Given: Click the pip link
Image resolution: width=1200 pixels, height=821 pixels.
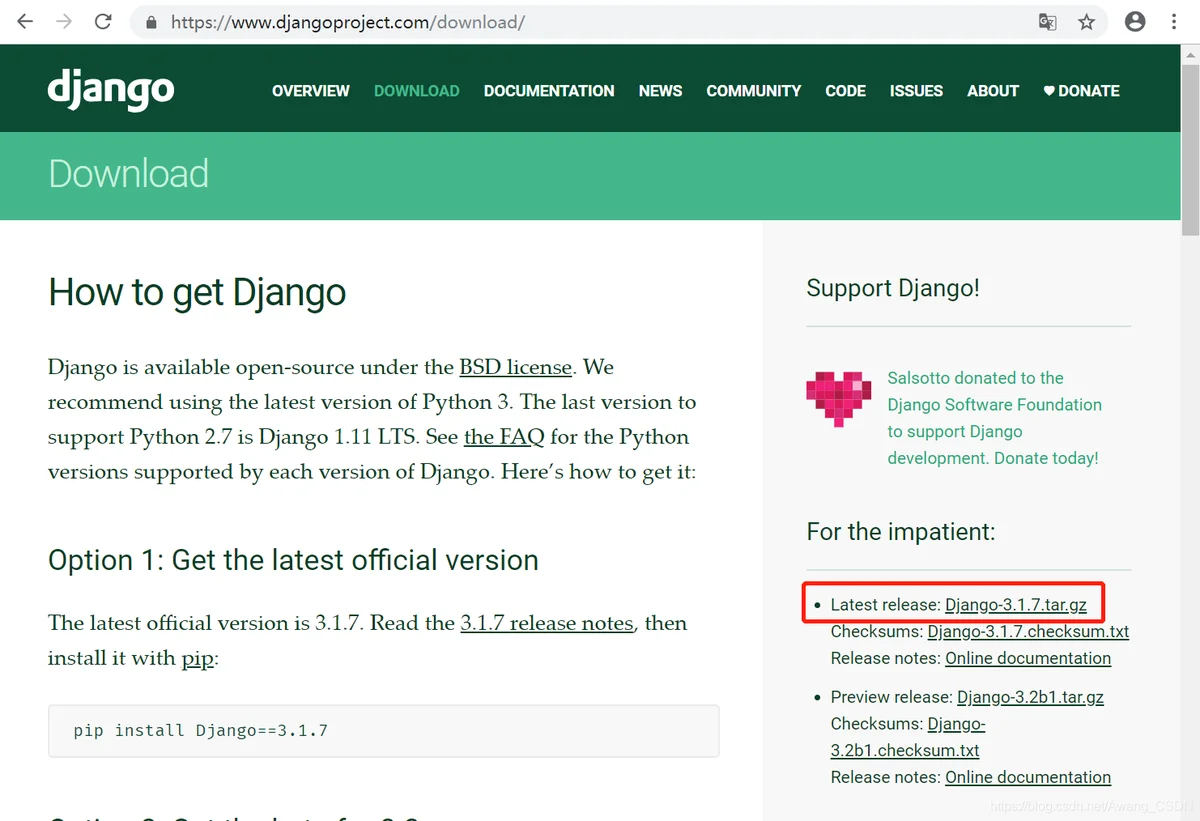Looking at the screenshot, I should 198,658.
